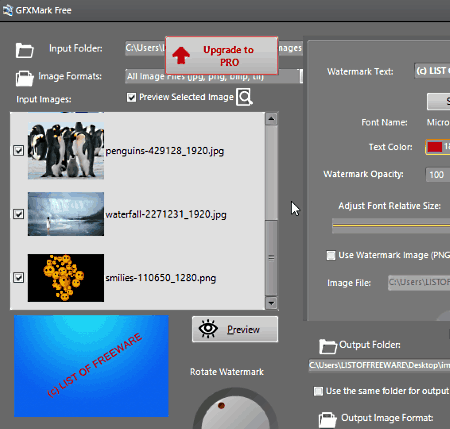
Task: Click the button below Watermark Text field
Action: (x=439, y=101)
